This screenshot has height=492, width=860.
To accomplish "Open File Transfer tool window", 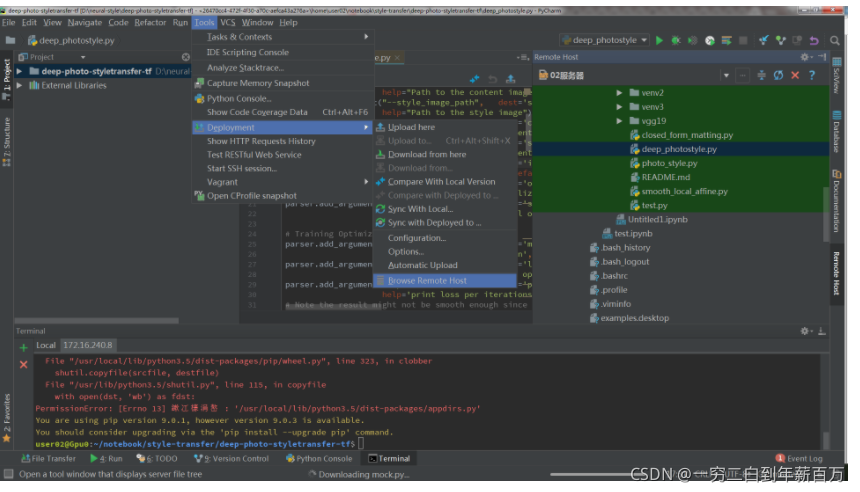I will point(48,459).
